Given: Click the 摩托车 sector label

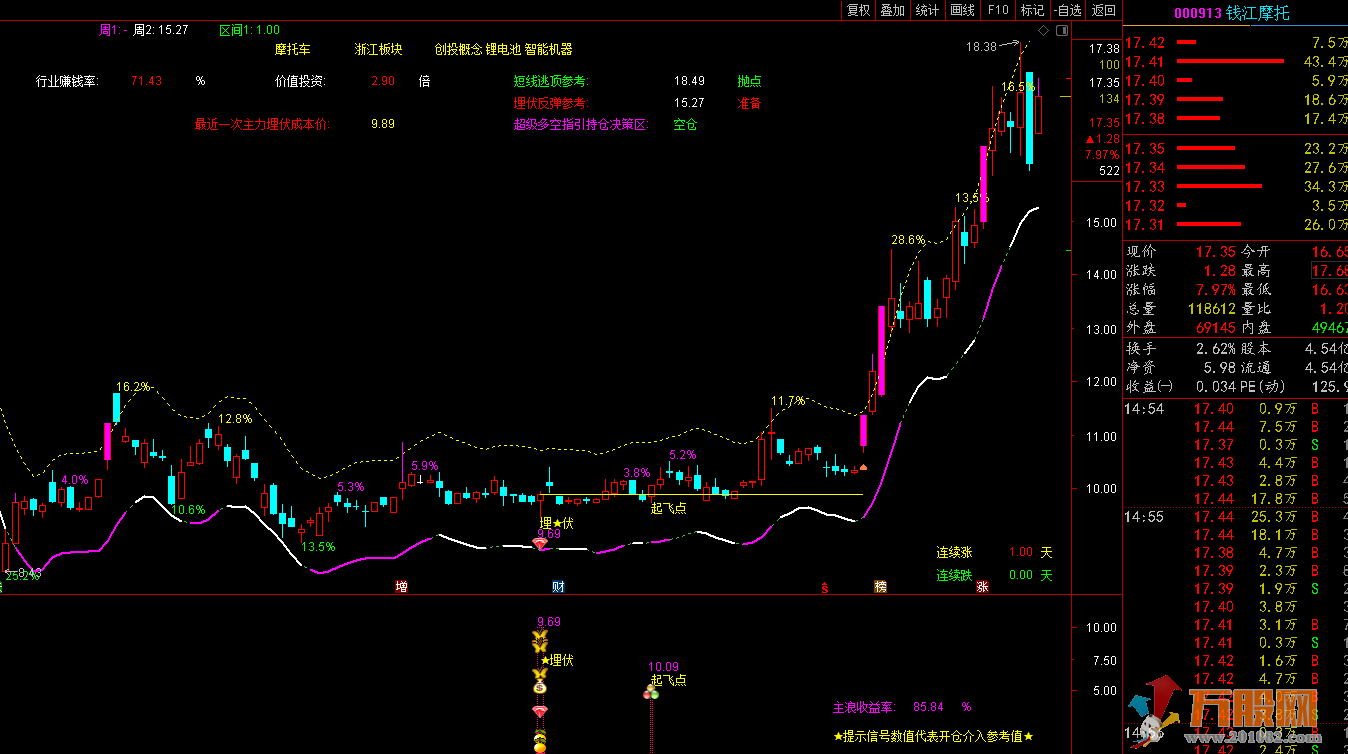Looking at the screenshot, I should (x=293, y=49).
